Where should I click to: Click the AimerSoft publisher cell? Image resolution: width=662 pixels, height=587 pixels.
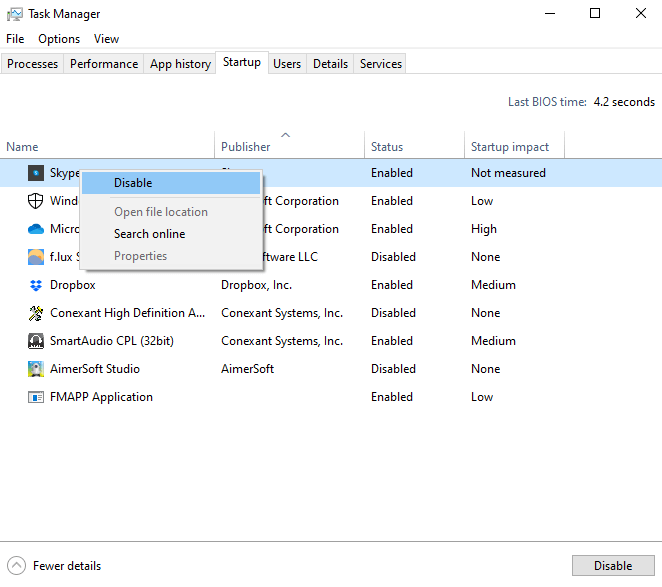(x=248, y=369)
